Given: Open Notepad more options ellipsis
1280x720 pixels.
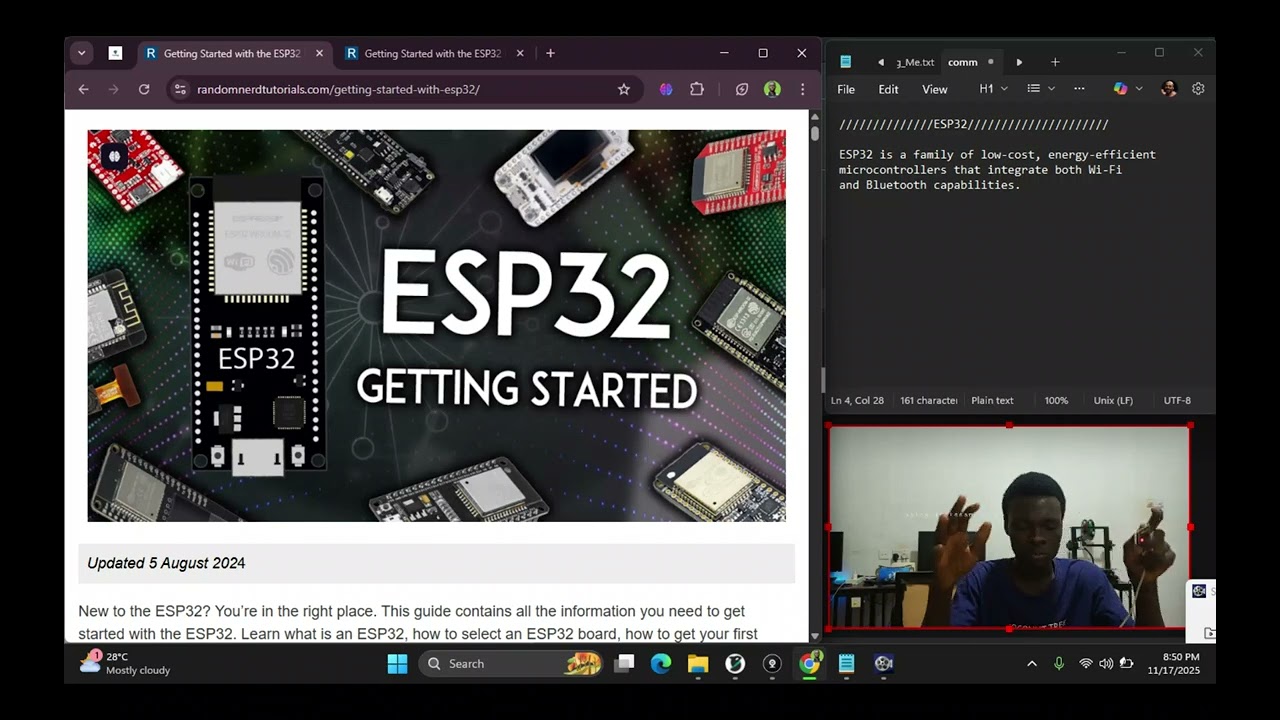Looking at the screenshot, I should 1079,89.
